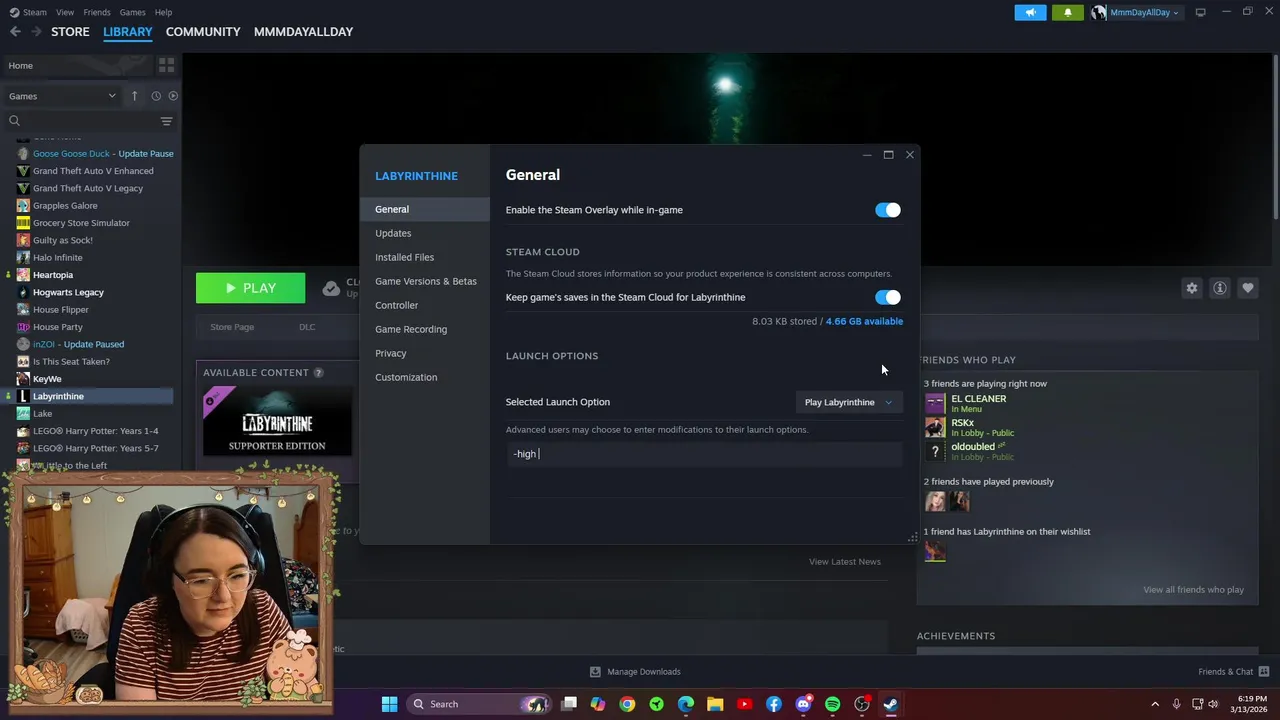This screenshot has width=1280, height=720.
Task: Click the favorite heart icon on Labyrinthine page
Action: tap(1248, 288)
